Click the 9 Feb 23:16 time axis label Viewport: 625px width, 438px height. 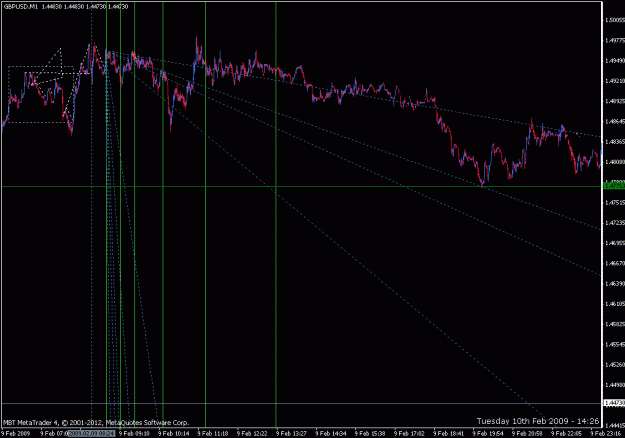click(x=605, y=433)
